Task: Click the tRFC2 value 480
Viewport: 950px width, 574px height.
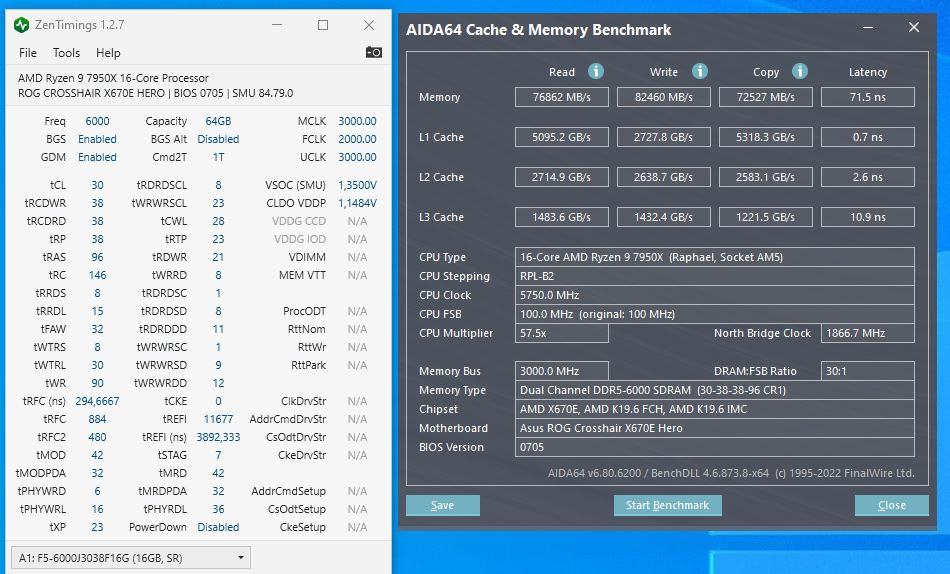Action: coord(98,437)
